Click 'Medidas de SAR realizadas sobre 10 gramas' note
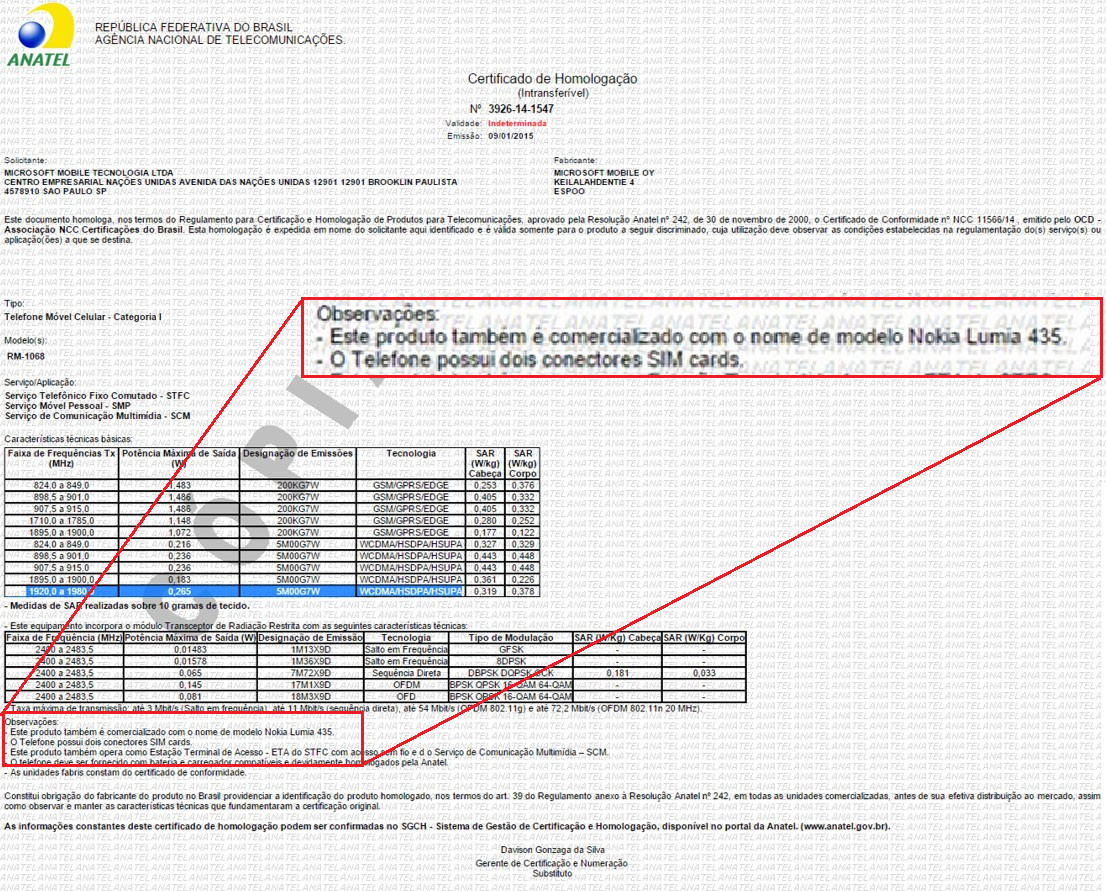1106x891 pixels. (x=129, y=606)
